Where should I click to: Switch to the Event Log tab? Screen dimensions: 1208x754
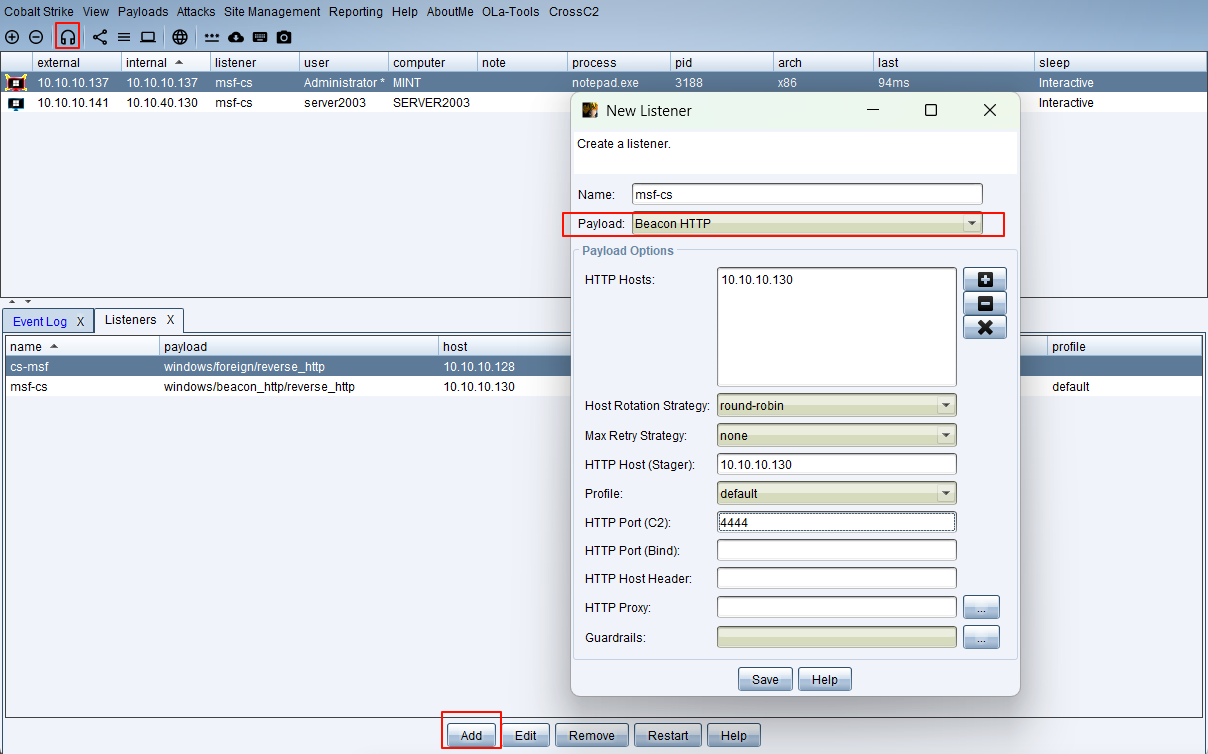click(x=40, y=322)
